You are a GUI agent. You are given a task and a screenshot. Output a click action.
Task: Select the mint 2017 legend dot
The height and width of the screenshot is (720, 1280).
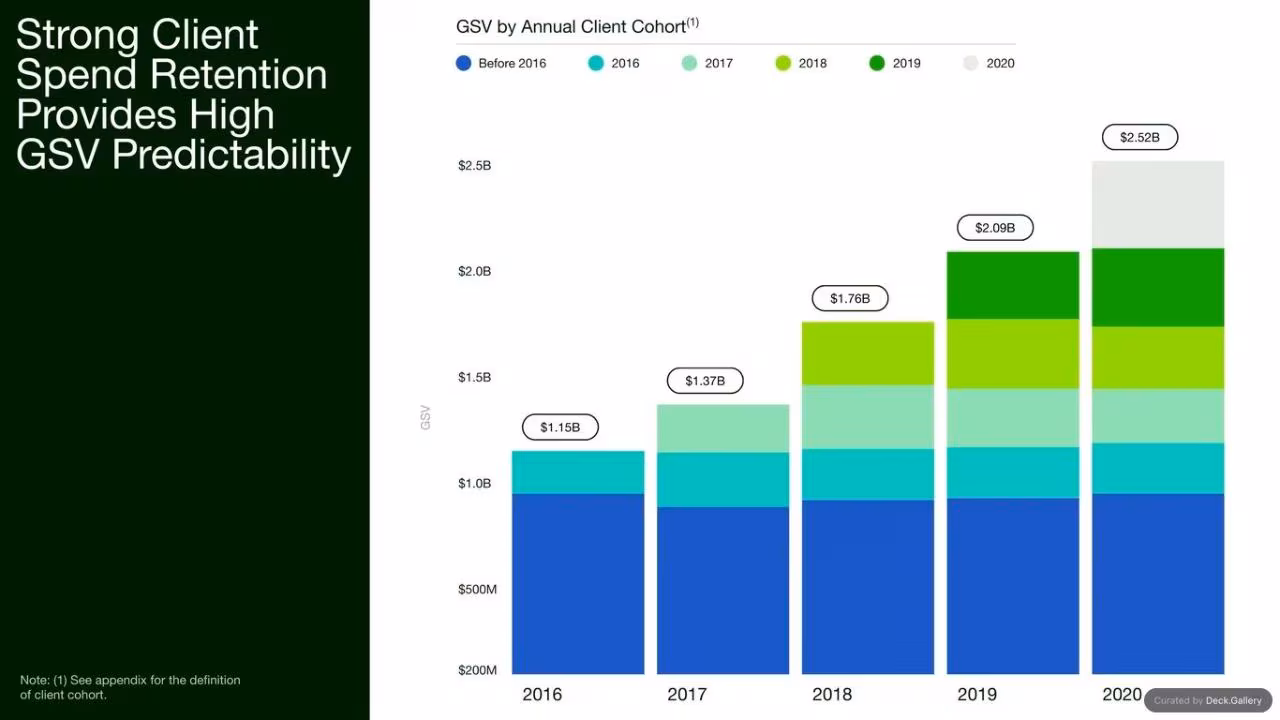tap(689, 63)
